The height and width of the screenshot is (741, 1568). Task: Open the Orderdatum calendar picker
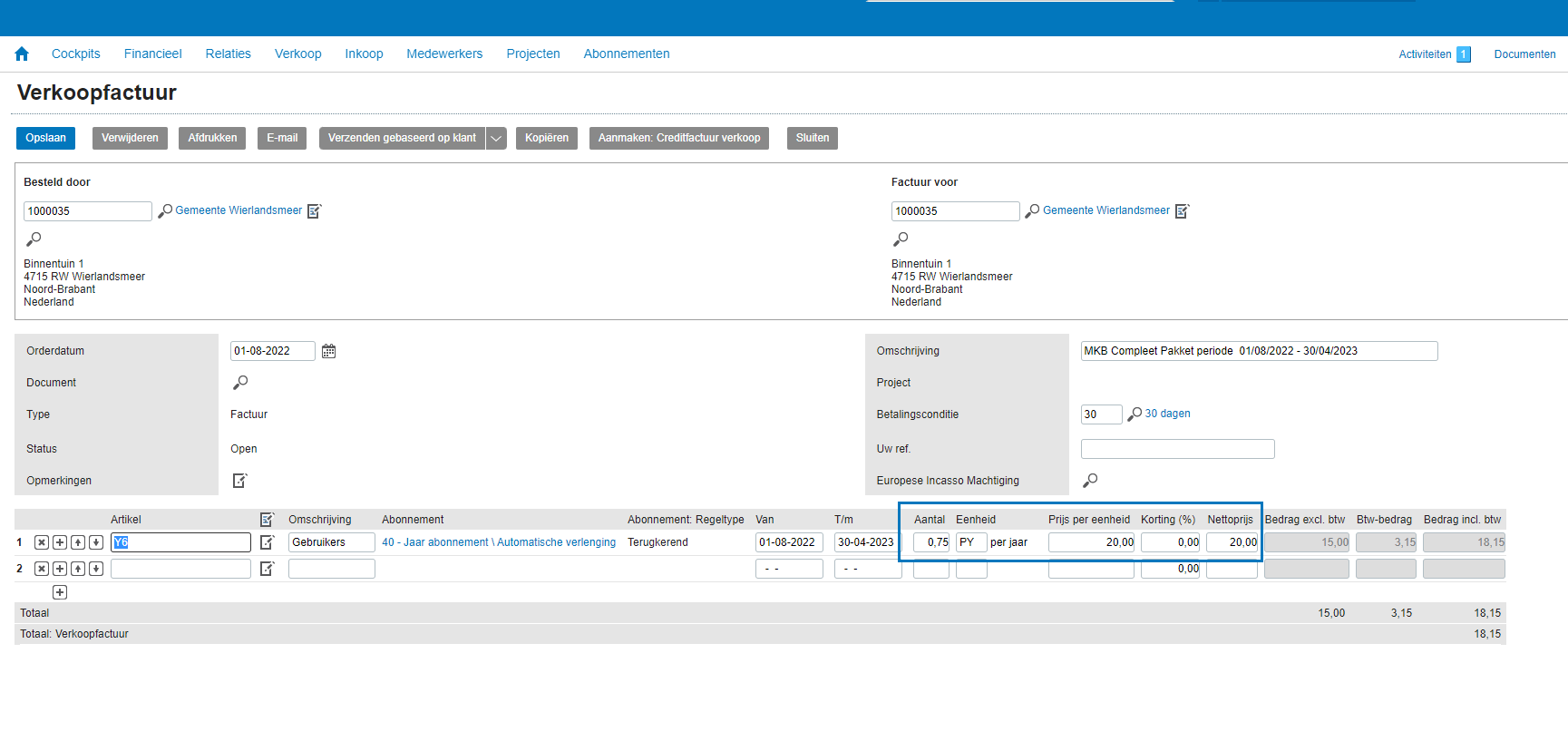328,351
